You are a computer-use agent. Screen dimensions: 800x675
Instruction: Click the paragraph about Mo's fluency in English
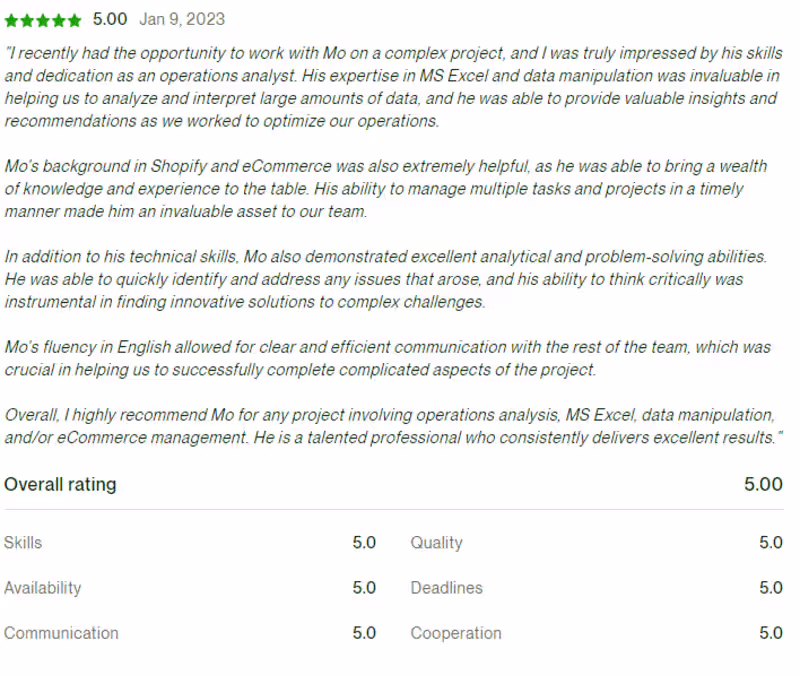(x=387, y=358)
